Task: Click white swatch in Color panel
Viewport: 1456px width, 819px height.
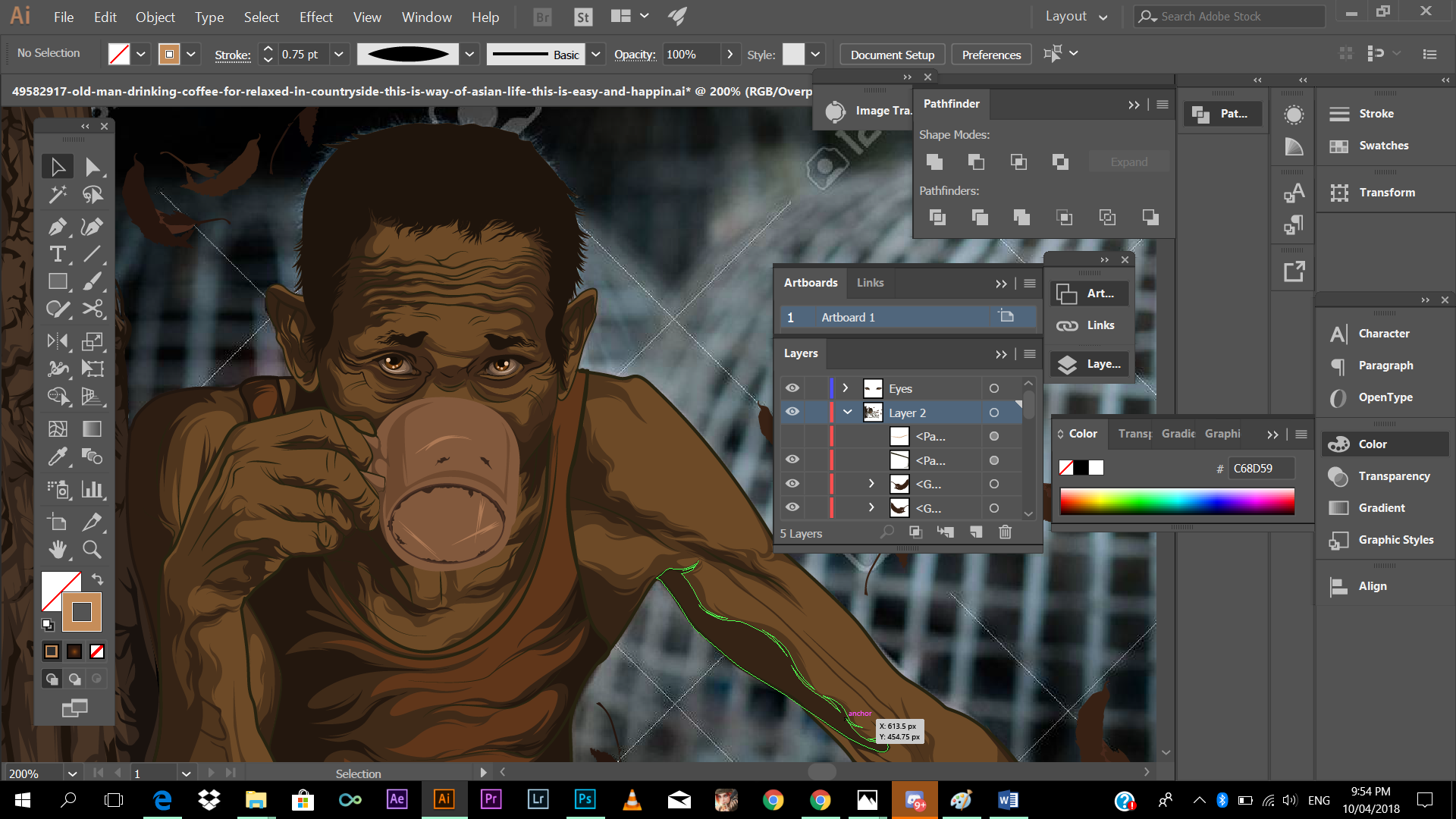Action: [x=1096, y=468]
